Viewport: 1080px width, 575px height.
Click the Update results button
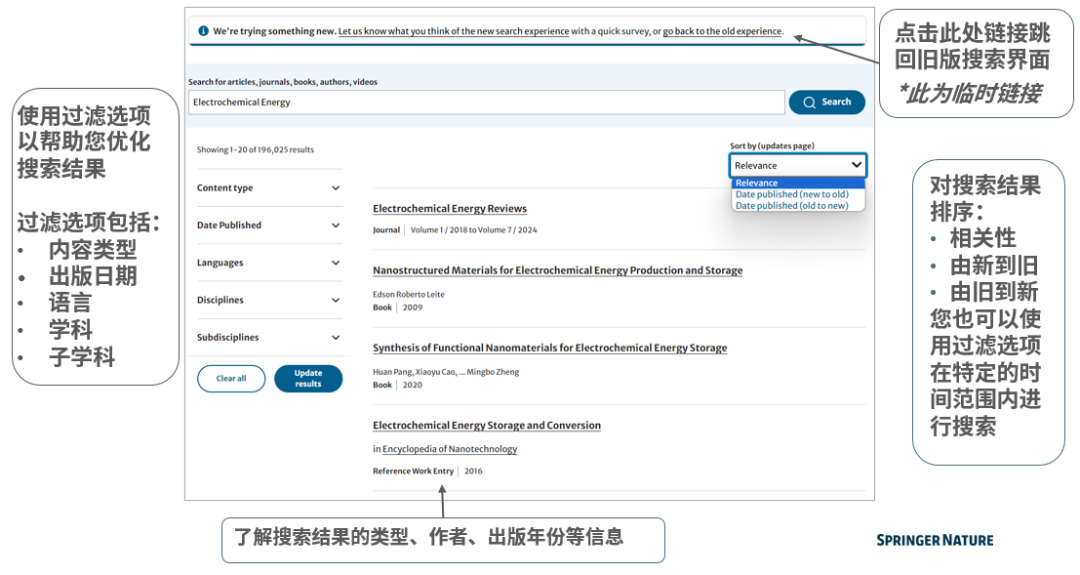coord(308,379)
